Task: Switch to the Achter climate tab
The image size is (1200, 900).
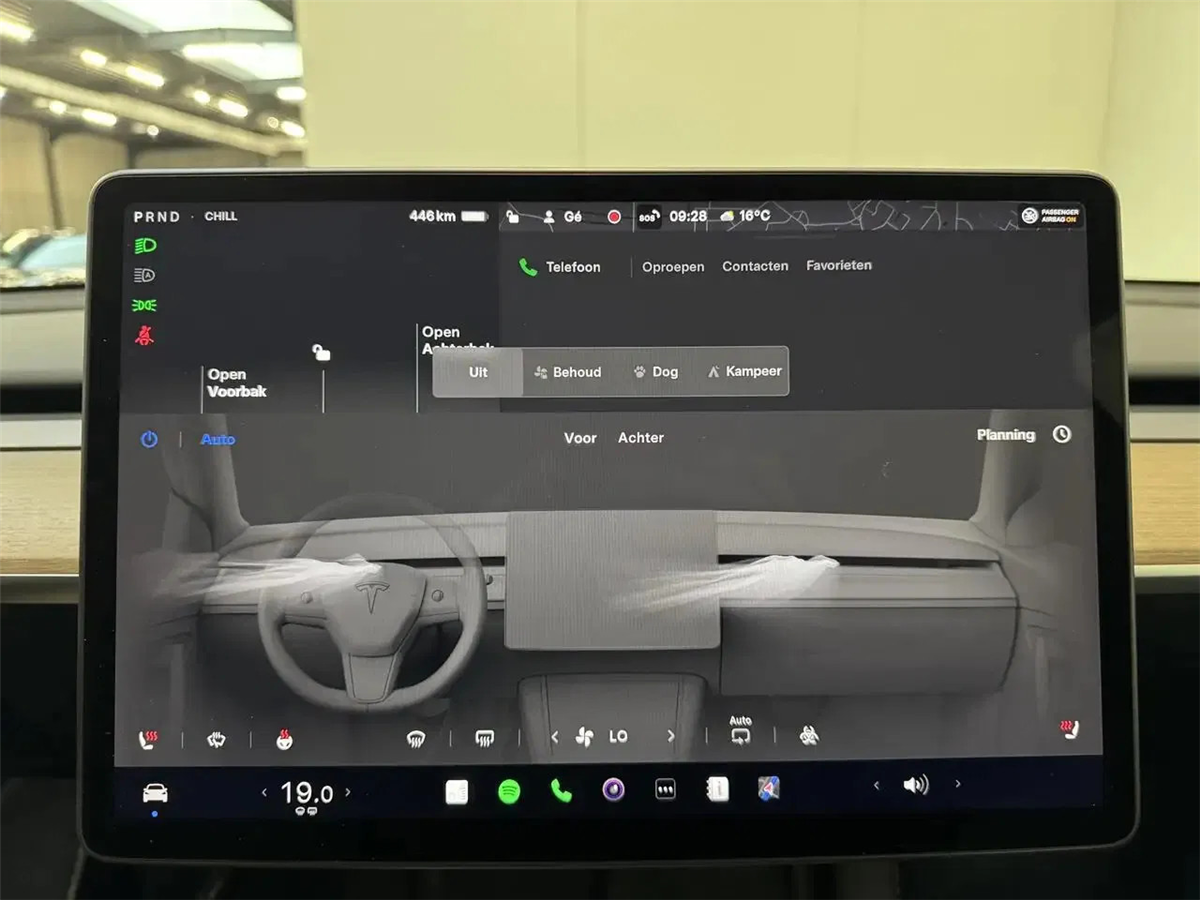Action: click(640, 438)
